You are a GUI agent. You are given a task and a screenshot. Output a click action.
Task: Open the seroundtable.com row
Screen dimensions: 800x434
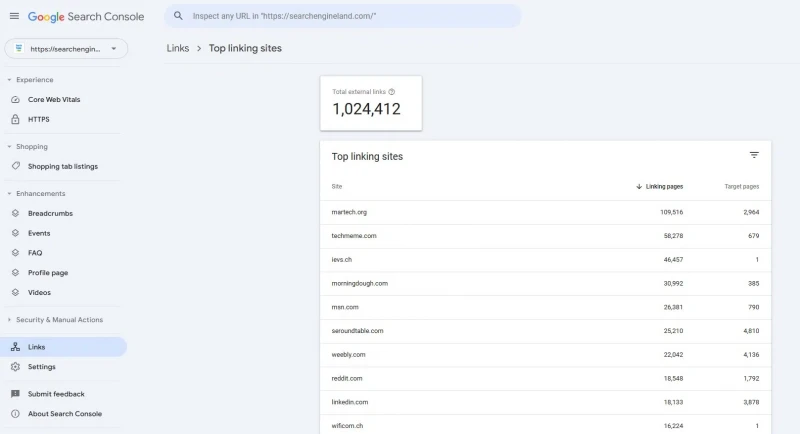coord(545,331)
